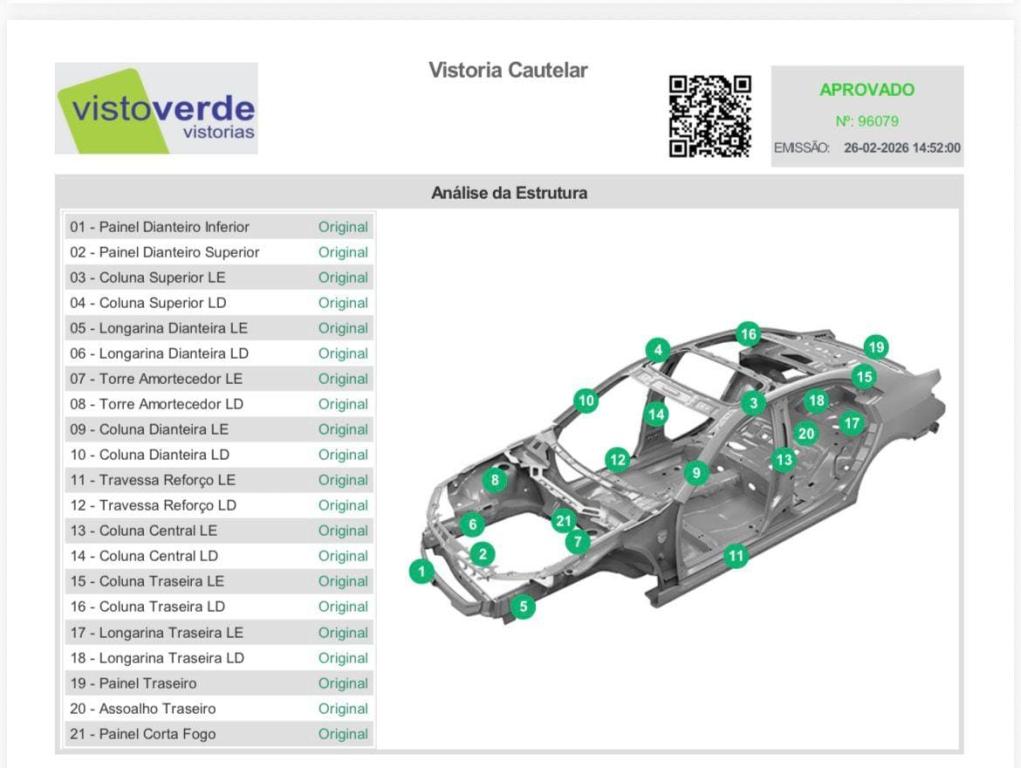Select marker 9 on front column
Image resolution: width=1021 pixels, height=768 pixels.
pyautogui.click(x=696, y=472)
